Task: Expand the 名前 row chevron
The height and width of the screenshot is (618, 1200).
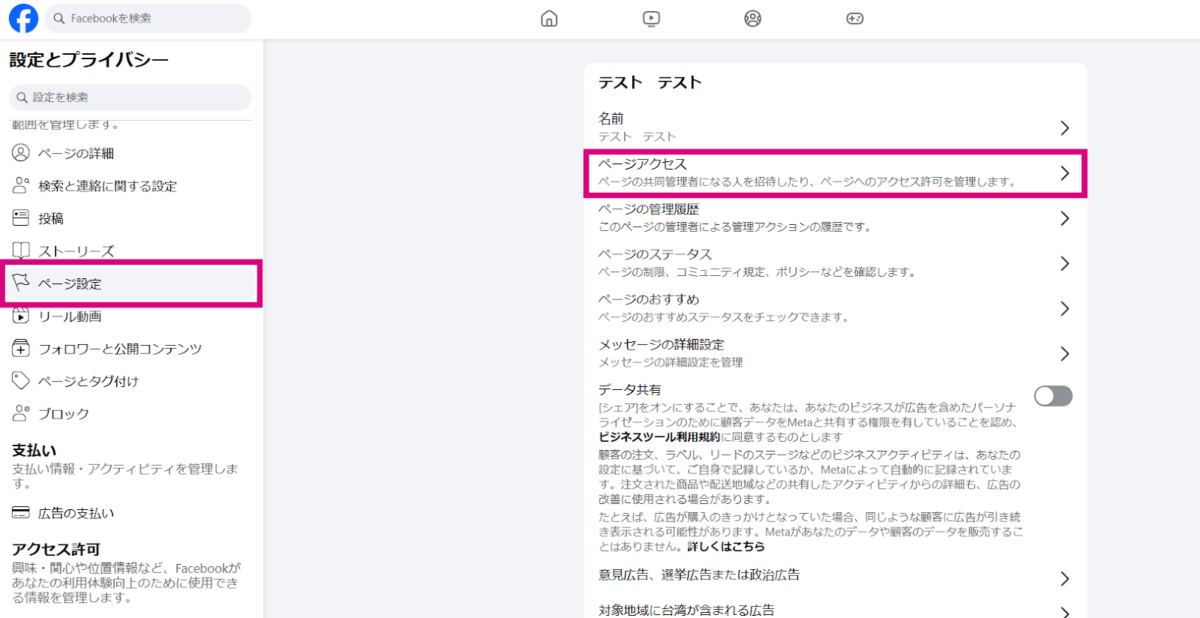Action: click(1064, 128)
